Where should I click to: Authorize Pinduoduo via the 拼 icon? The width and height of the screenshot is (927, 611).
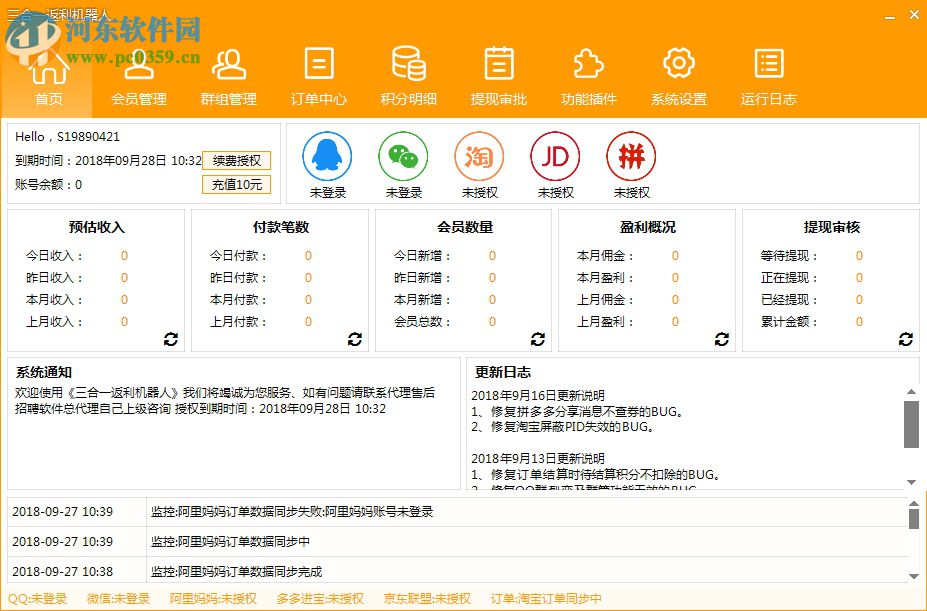pyautogui.click(x=631, y=157)
